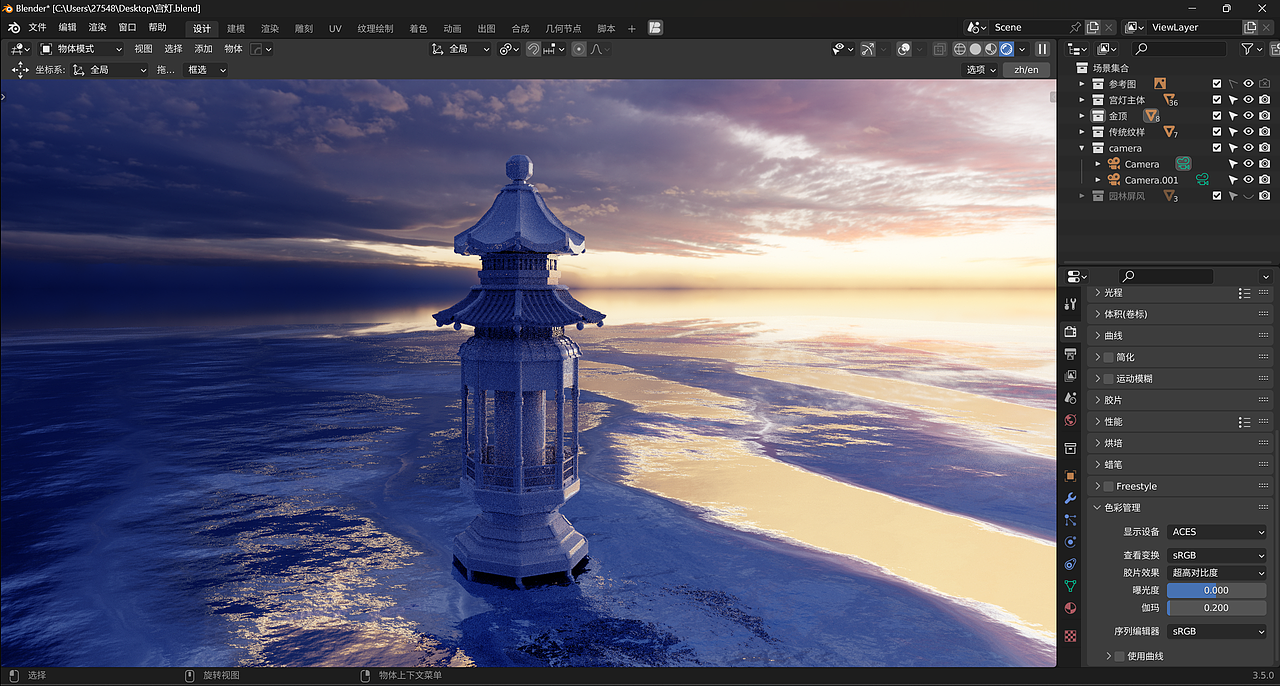
Task: Expand the 体积(卷标) panel
Action: (1097, 314)
